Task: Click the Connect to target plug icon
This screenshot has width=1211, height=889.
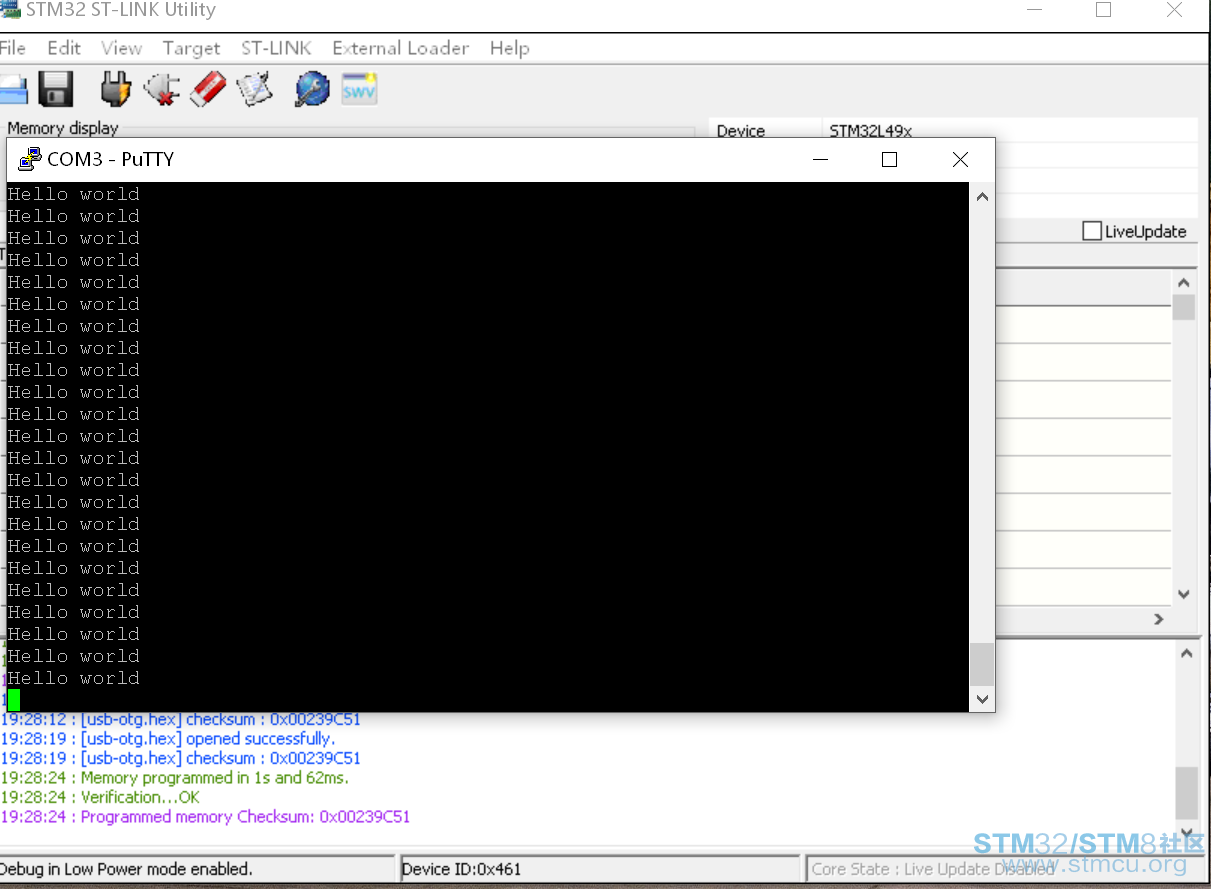Action: 116,90
